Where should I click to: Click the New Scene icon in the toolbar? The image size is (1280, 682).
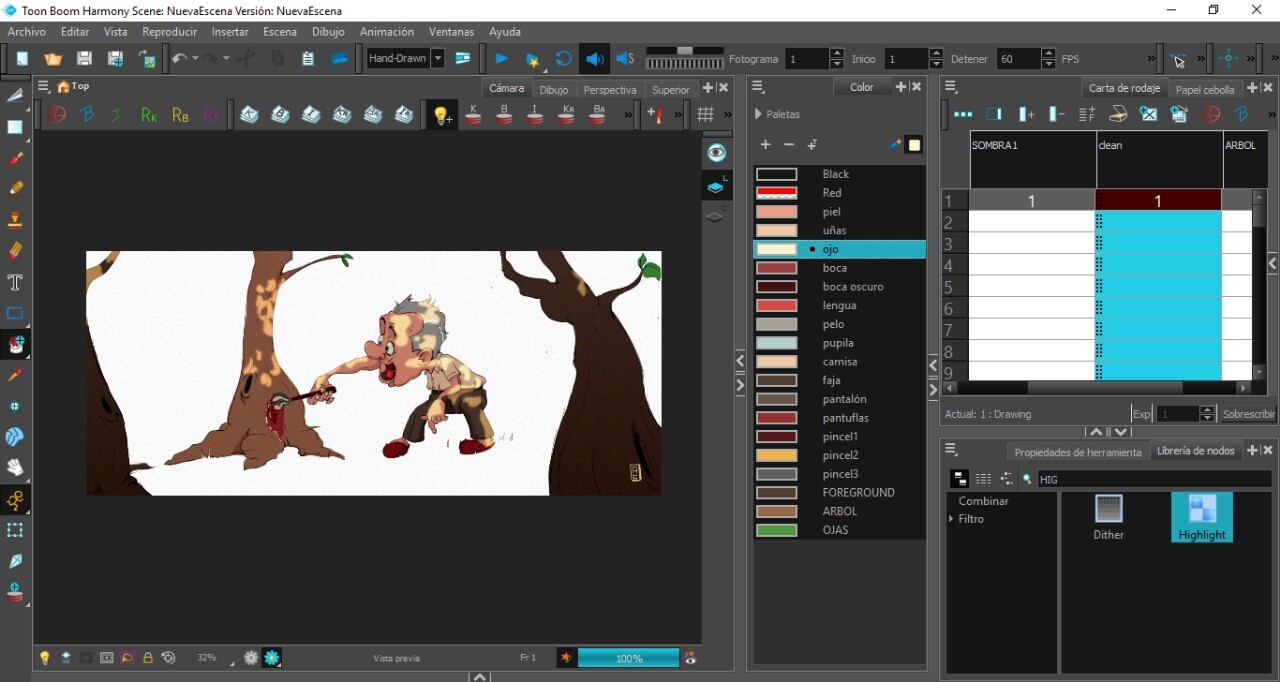click(22, 59)
